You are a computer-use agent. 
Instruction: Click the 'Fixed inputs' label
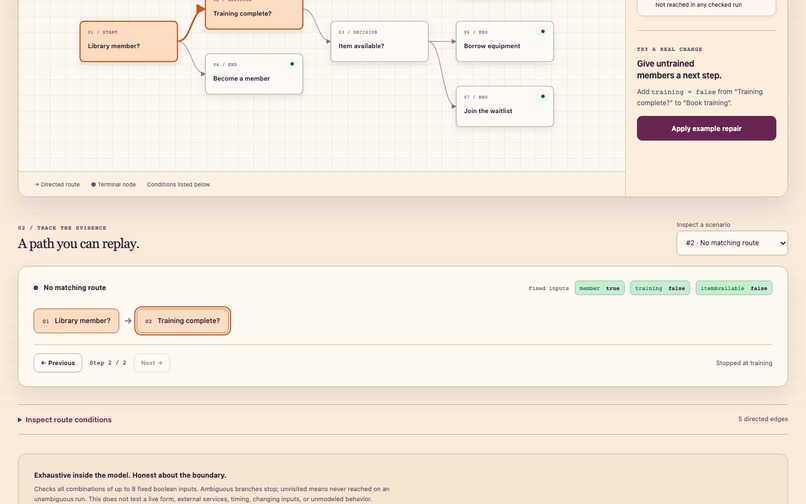coord(548,288)
